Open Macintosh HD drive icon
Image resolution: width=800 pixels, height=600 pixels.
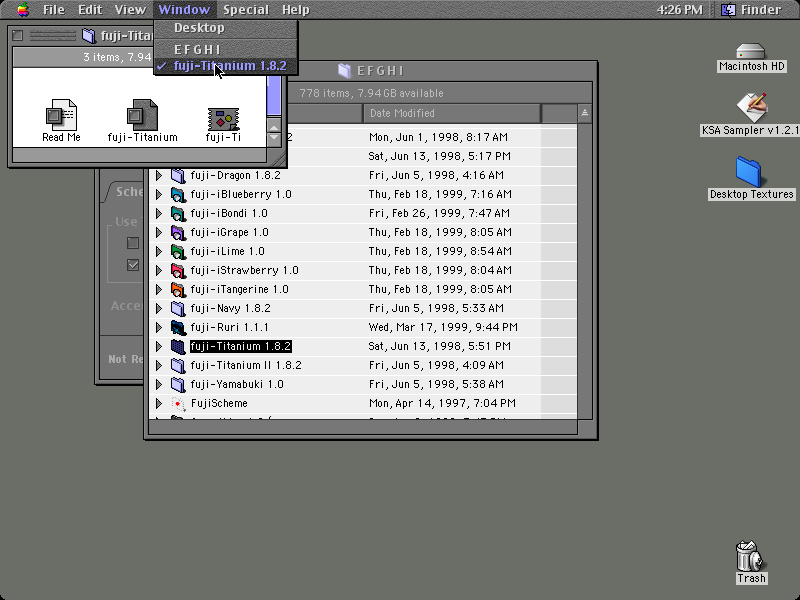click(x=751, y=52)
